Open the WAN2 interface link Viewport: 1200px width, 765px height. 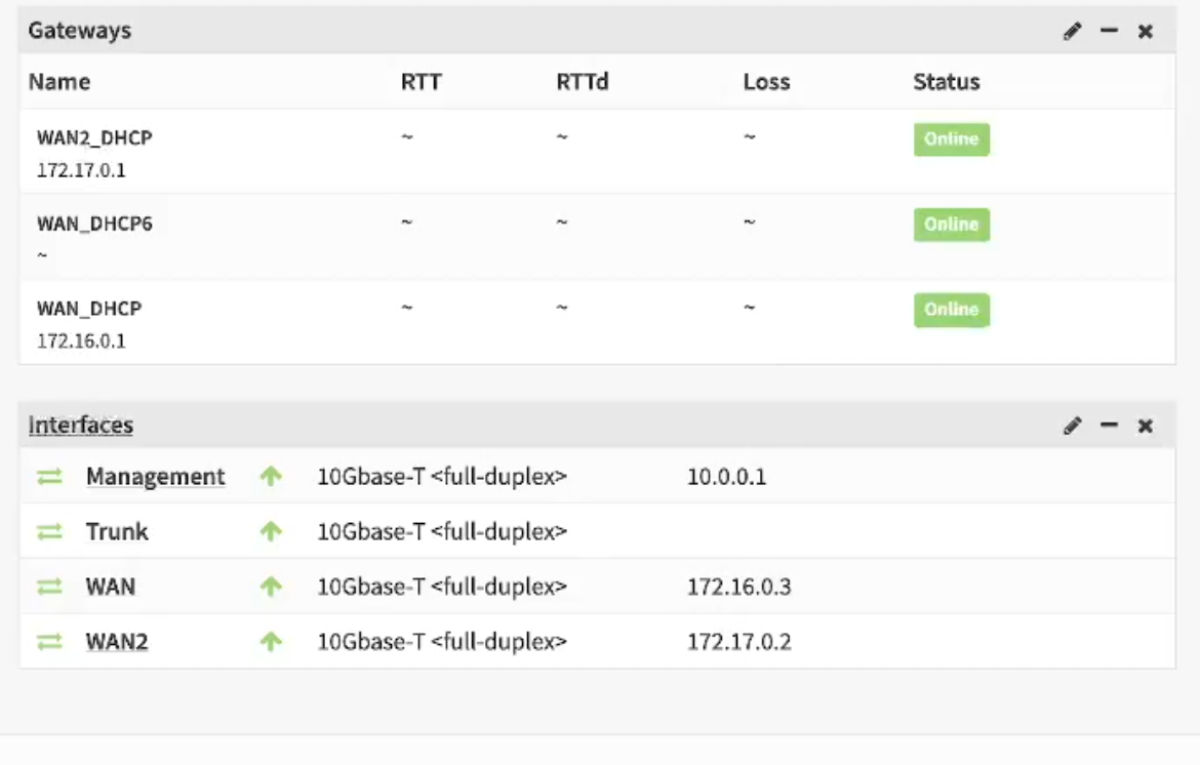[x=117, y=642]
